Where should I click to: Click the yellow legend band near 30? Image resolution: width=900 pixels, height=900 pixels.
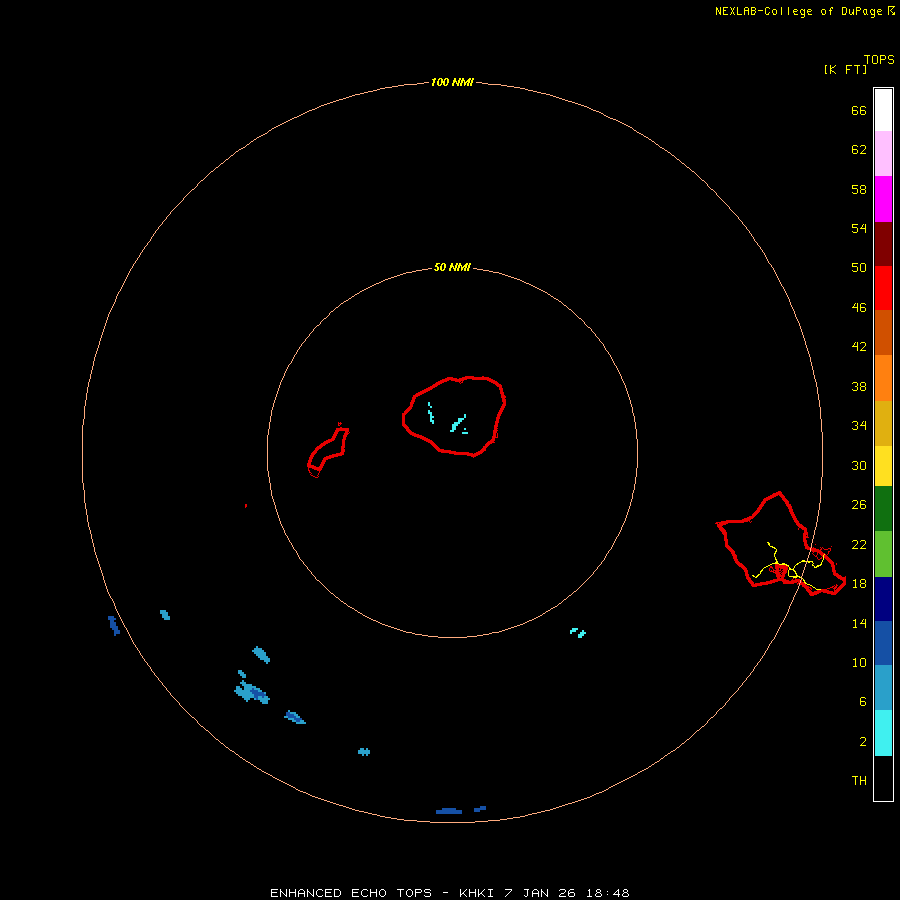pyautogui.click(x=883, y=466)
